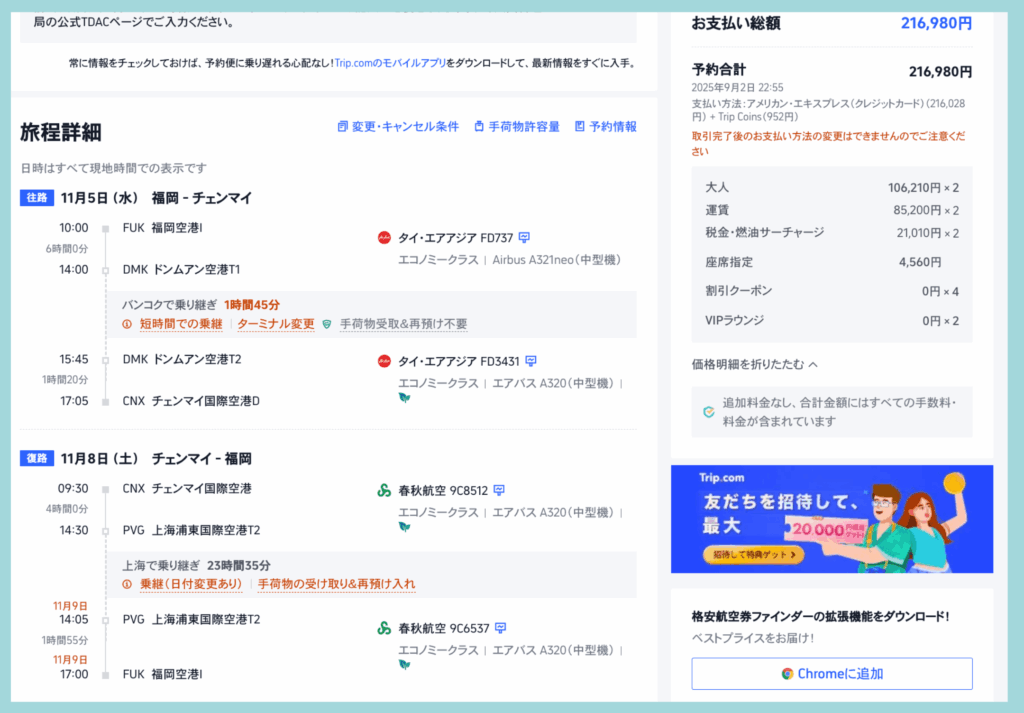Image resolution: width=1024 pixels, height=713 pixels.
Task: Open 変更・キャンセル条件 in the itinerary header
Action: tap(398, 127)
